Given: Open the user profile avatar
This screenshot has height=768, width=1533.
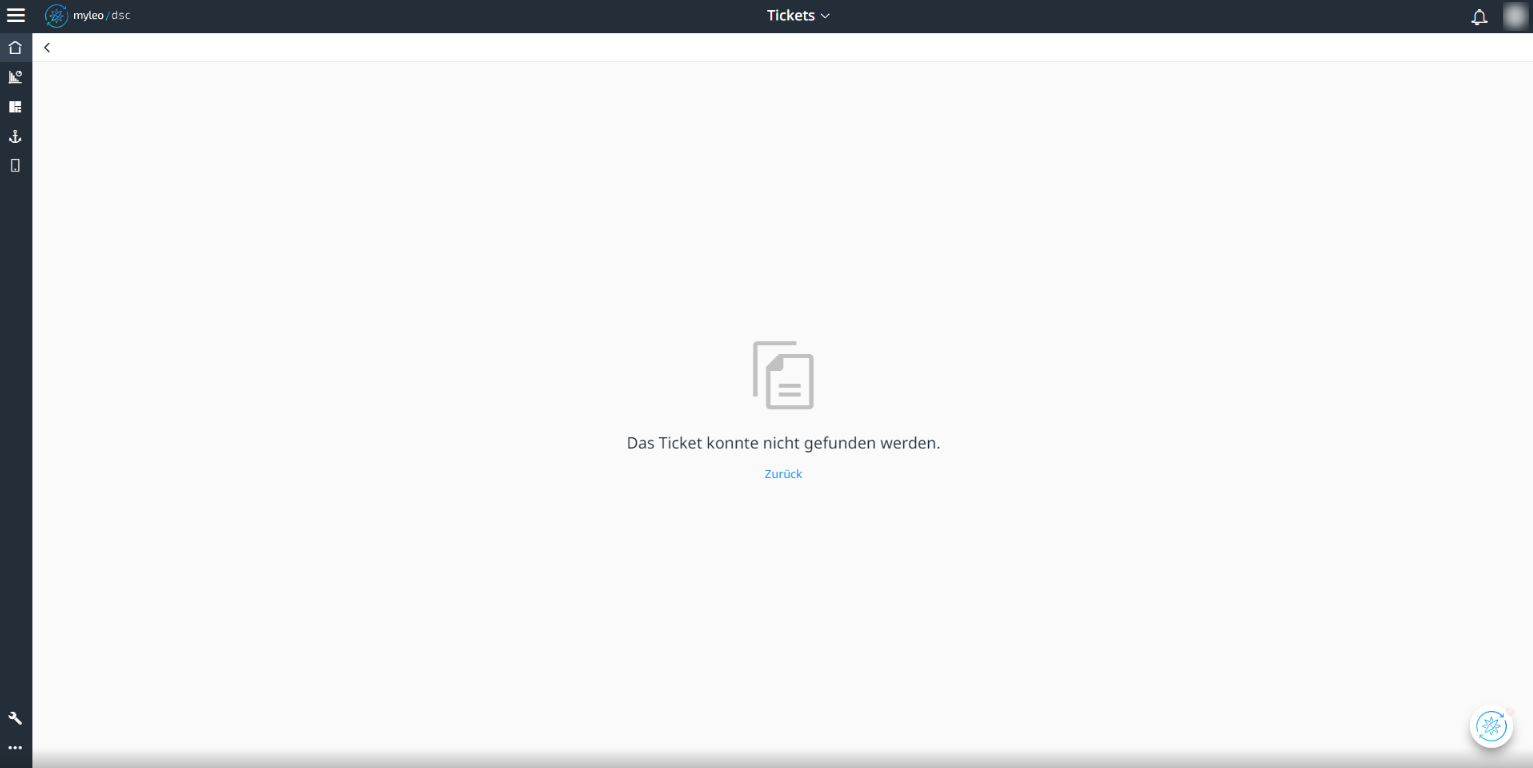Looking at the screenshot, I should pyautogui.click(x=1515, y=16).
